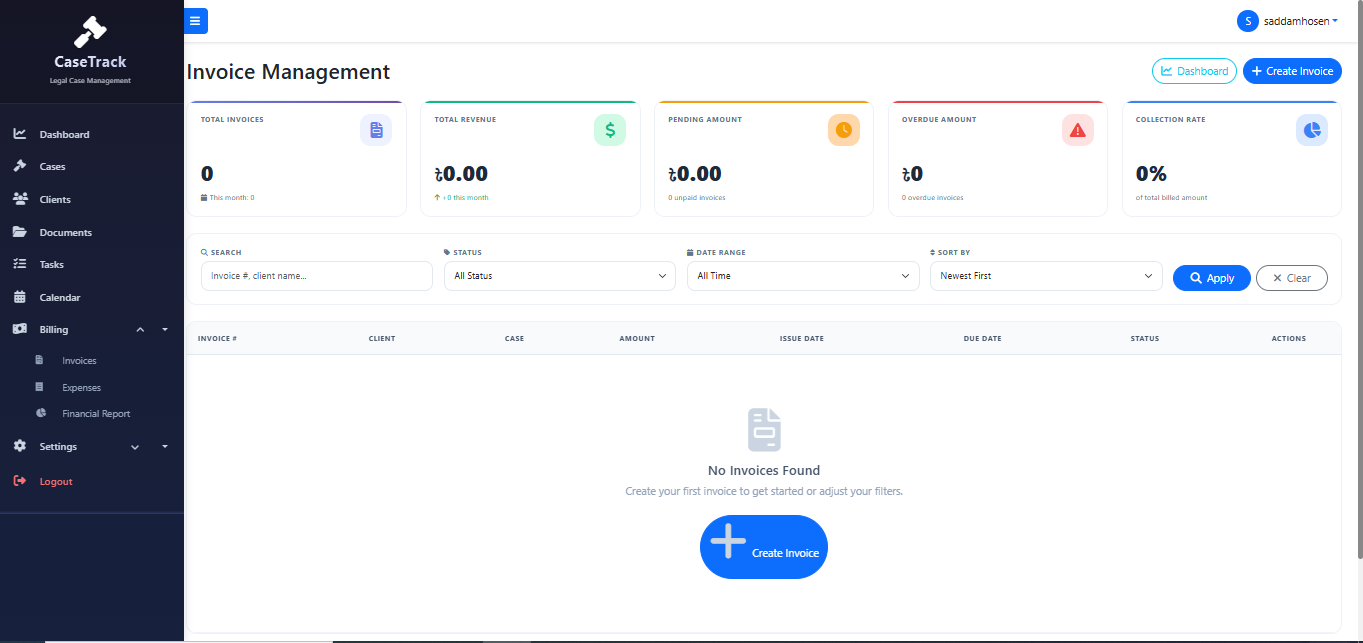Image resolution: width=1363 pixels, height=643 pixels.
Task: Click the DUE DATE column header
Action: 982,339
